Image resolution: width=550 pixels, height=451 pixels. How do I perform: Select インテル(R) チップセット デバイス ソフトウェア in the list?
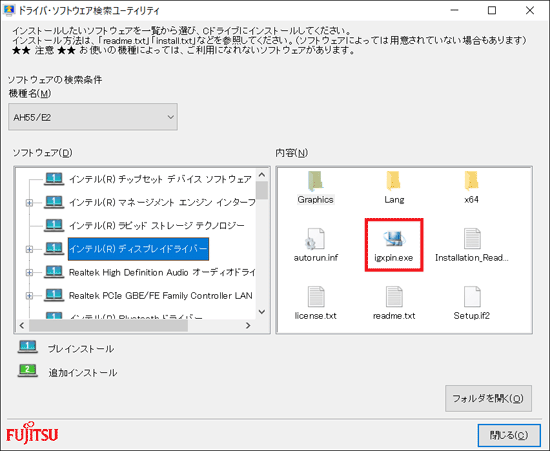[x=160, y=179]
